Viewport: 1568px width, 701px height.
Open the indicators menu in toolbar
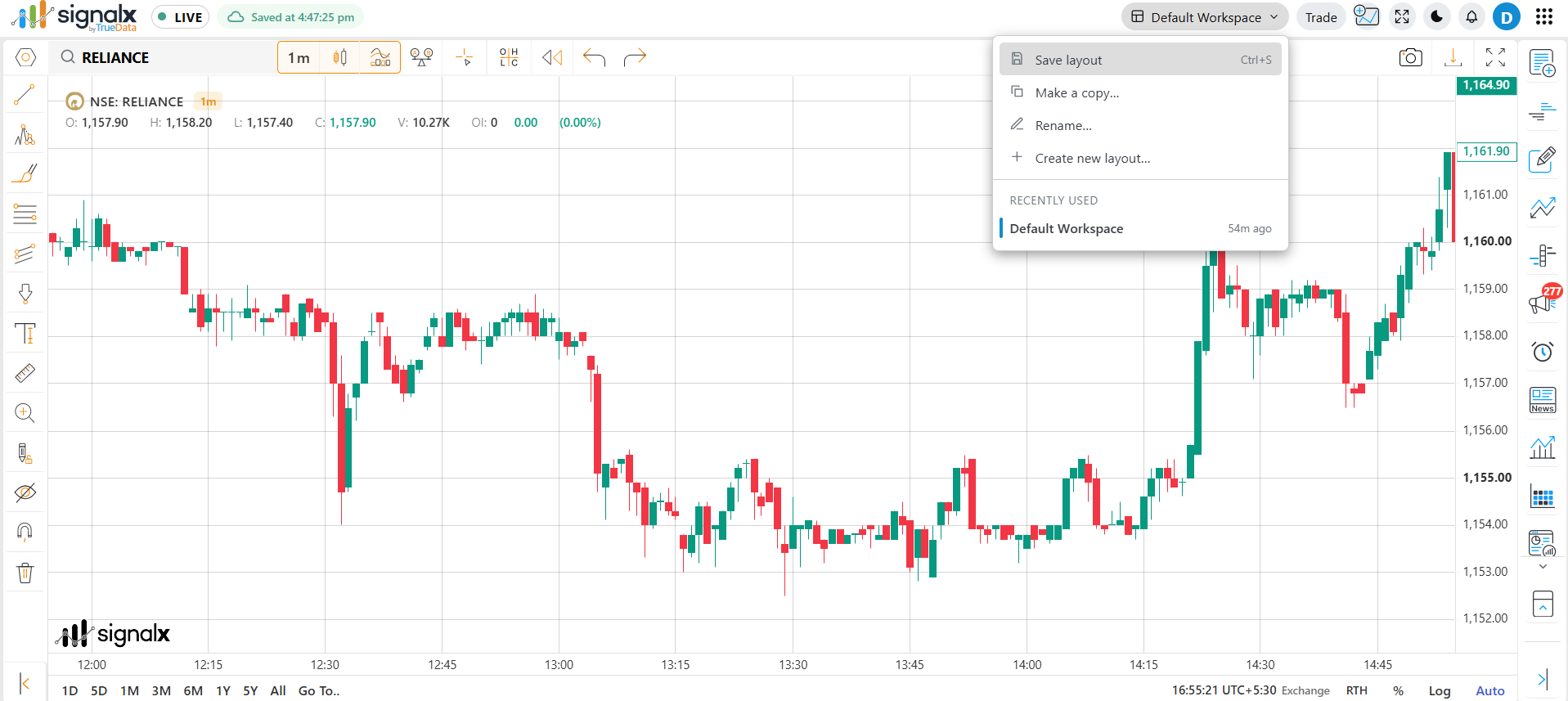coord(380,57)
